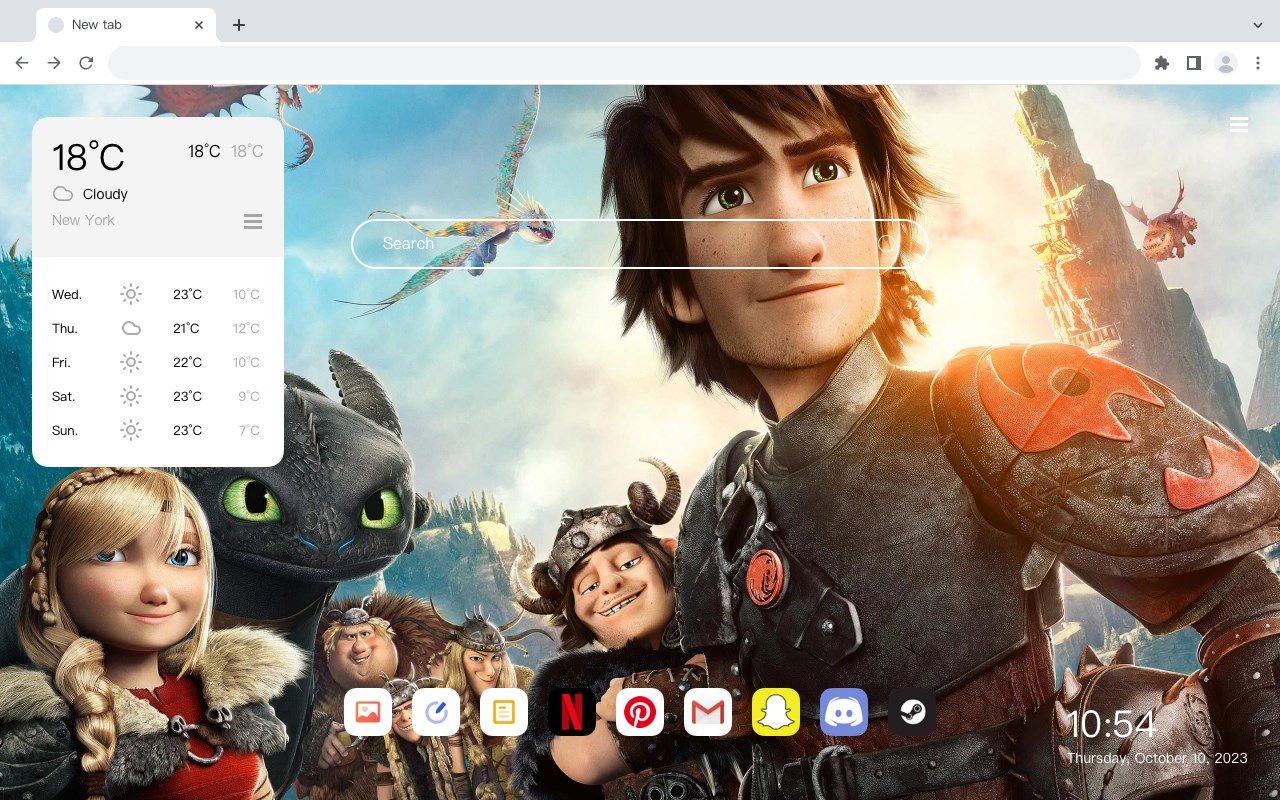The width and height of the screenshot is (1280, 800).
Task: Click the Sunday sunny forecast icon
Action: (x=131, y=430)
